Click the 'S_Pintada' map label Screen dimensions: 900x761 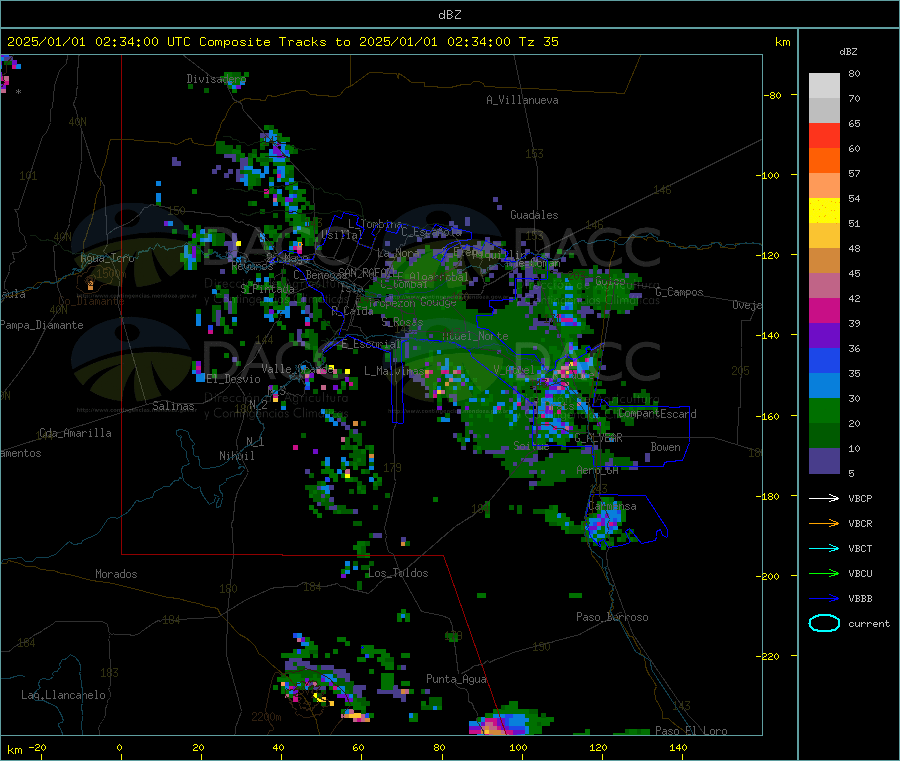[x=267, y=289]
